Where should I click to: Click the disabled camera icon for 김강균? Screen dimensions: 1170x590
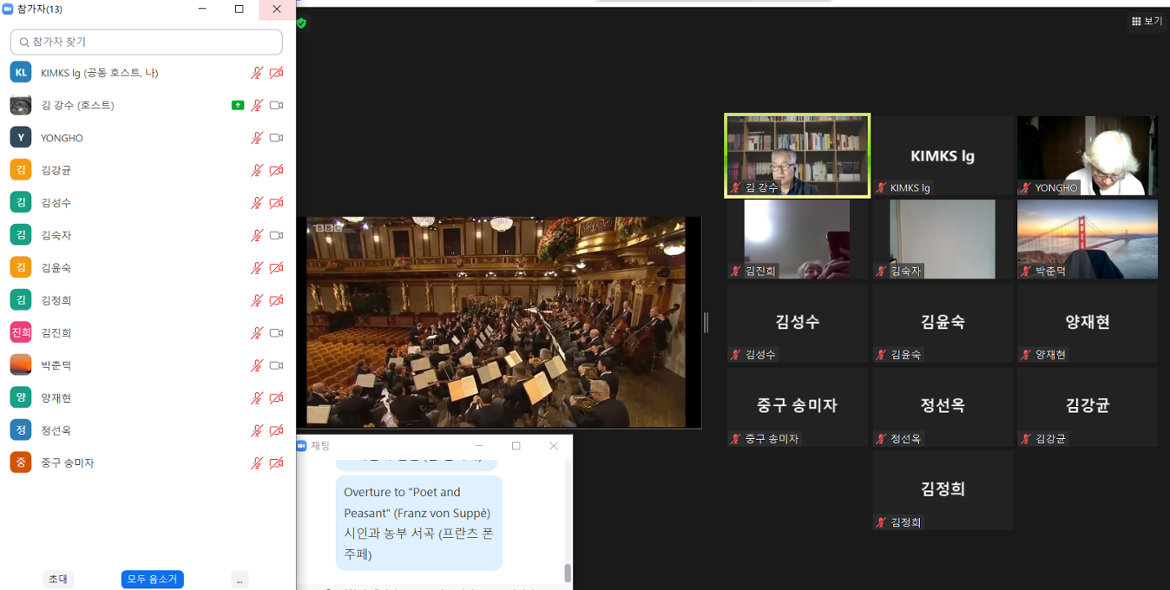(276, 170)
